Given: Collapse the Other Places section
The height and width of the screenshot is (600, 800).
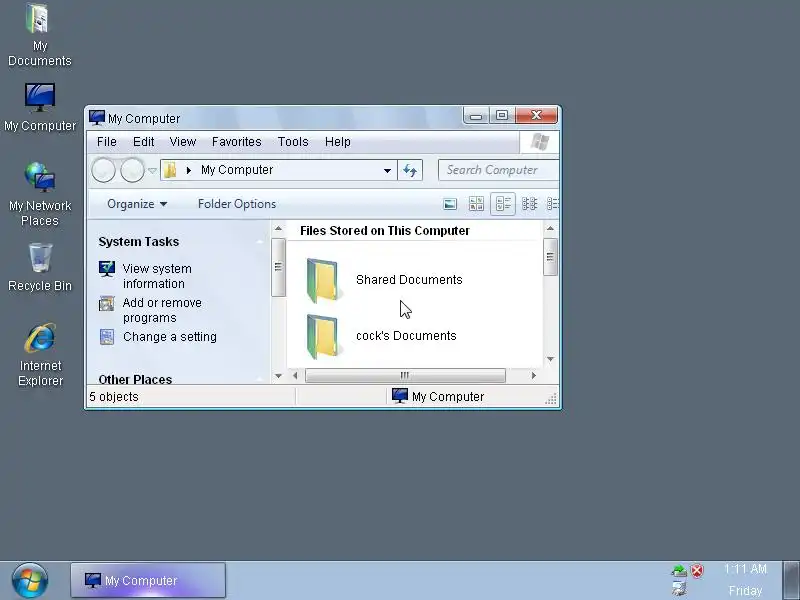Looking at the screenshot, I should coord(259,379).
